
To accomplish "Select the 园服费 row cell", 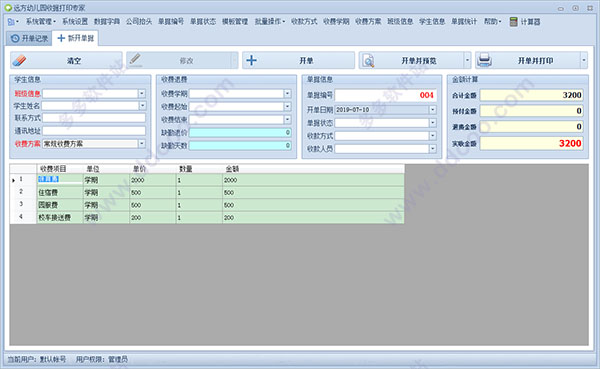I will (60, 205).
